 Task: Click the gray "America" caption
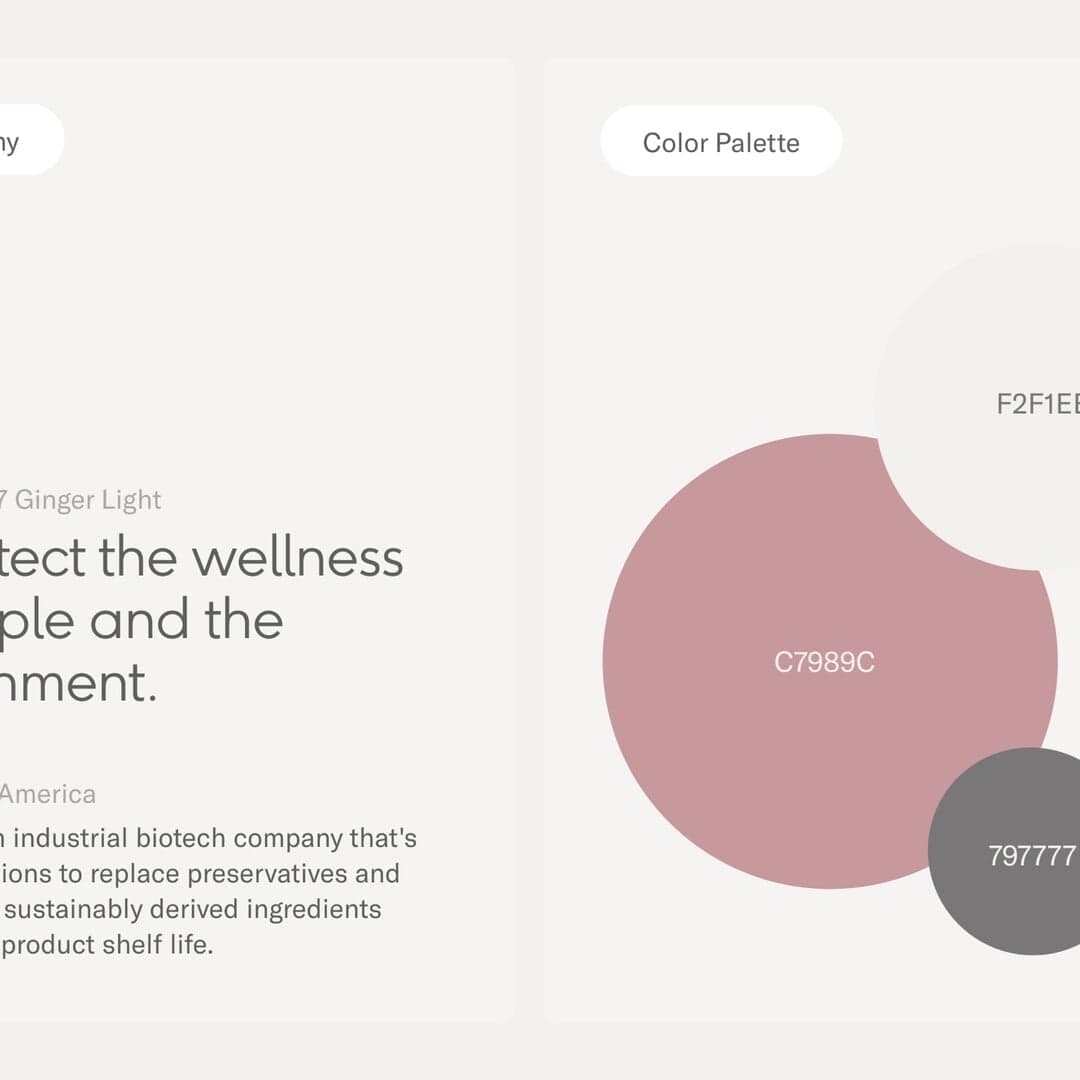pyautogui.click(x=48, y=794)
